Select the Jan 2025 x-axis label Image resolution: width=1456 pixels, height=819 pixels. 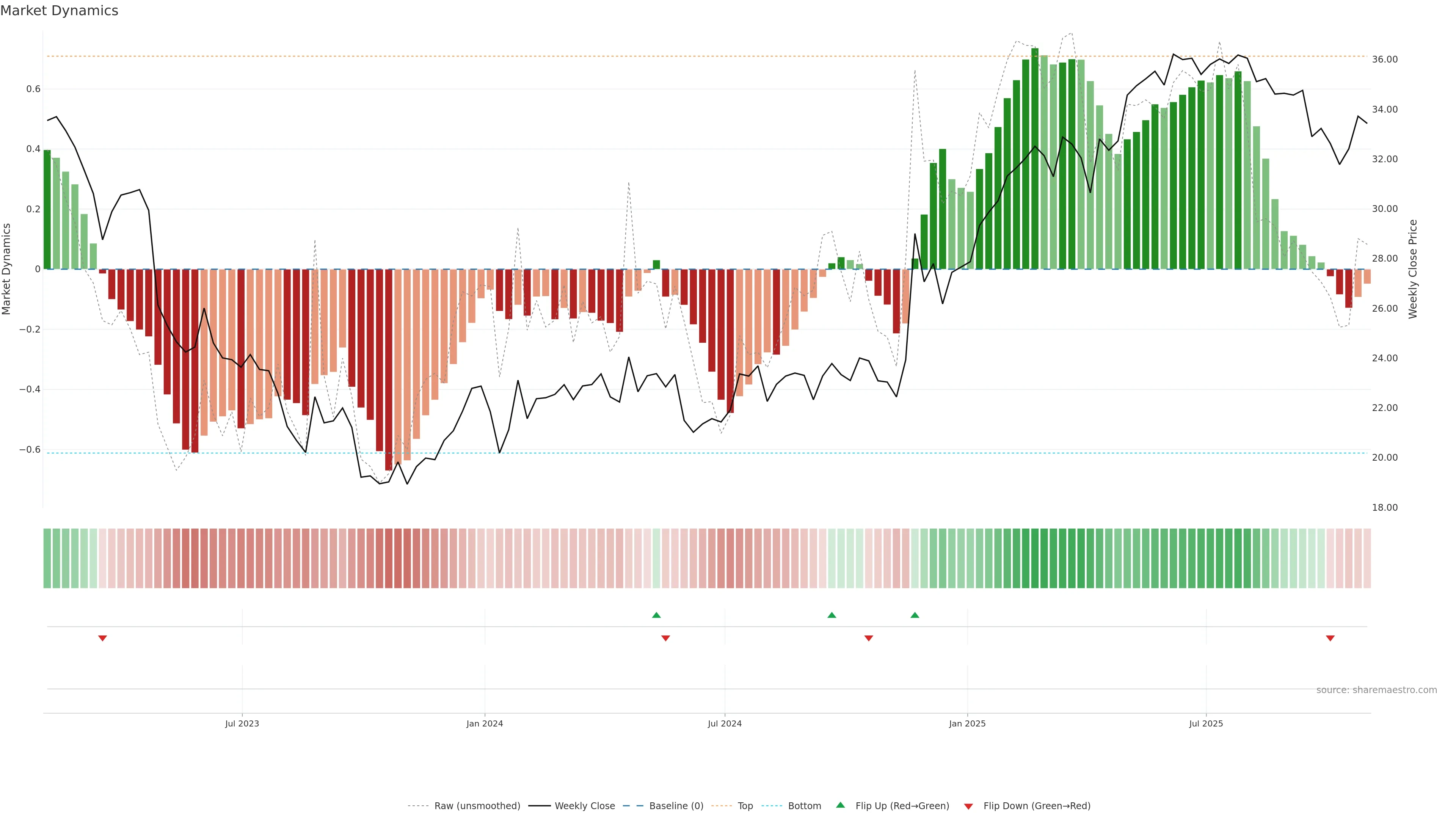click(967, 723)
